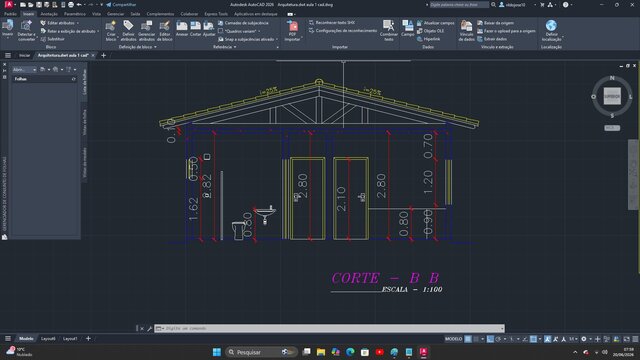The height and width of the screenshot is (360, 640).
Task: Click Extrair dados
Action: coord(492,39)
